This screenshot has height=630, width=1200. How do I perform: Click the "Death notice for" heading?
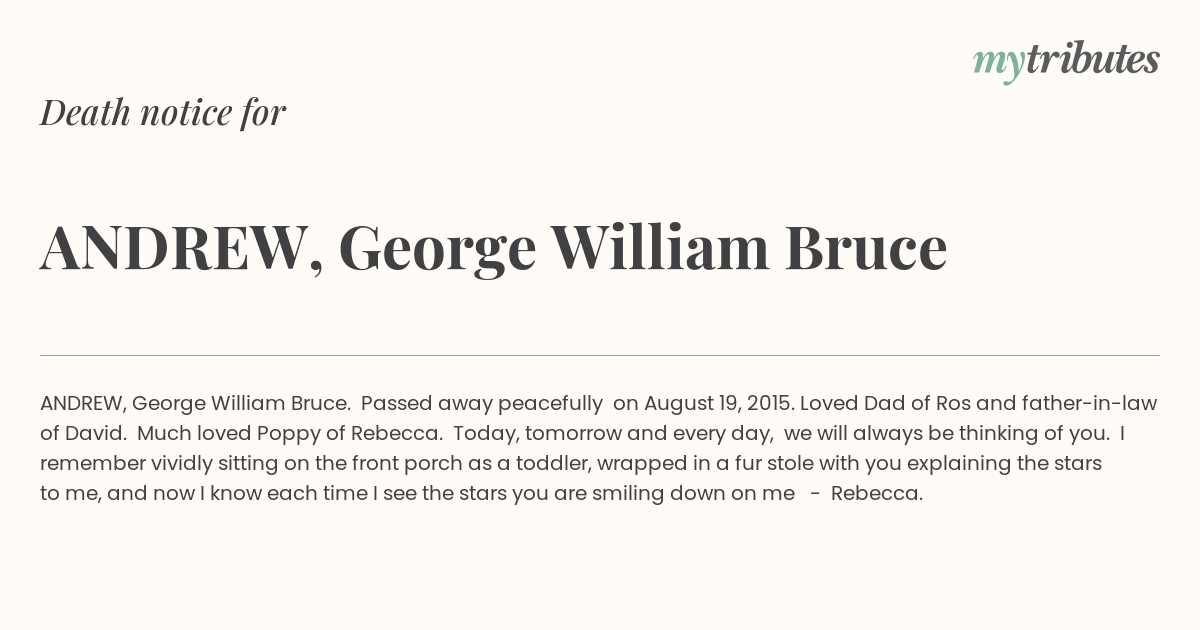tap(163, 113)
